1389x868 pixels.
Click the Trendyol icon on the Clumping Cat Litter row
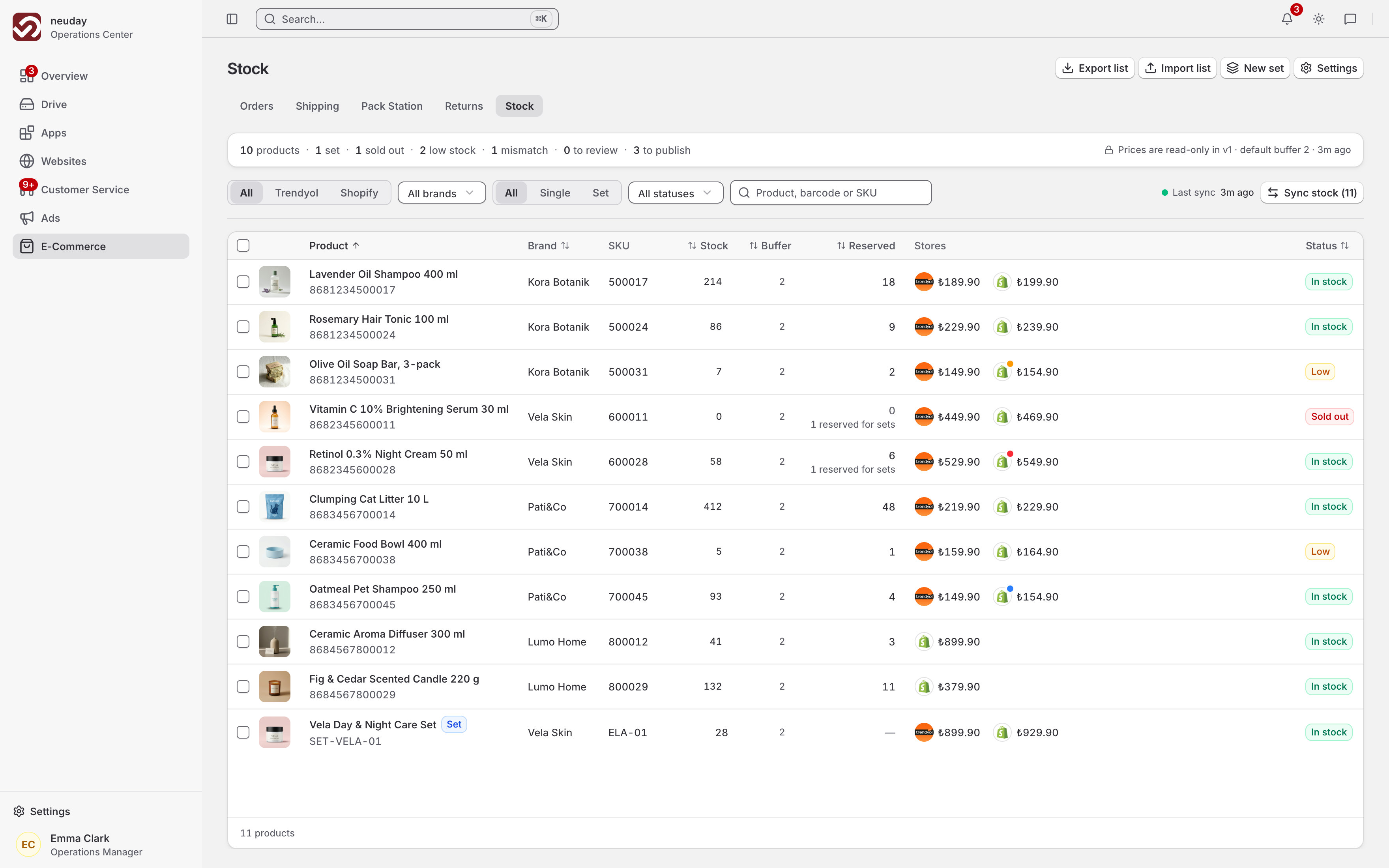tap(923, 507)
